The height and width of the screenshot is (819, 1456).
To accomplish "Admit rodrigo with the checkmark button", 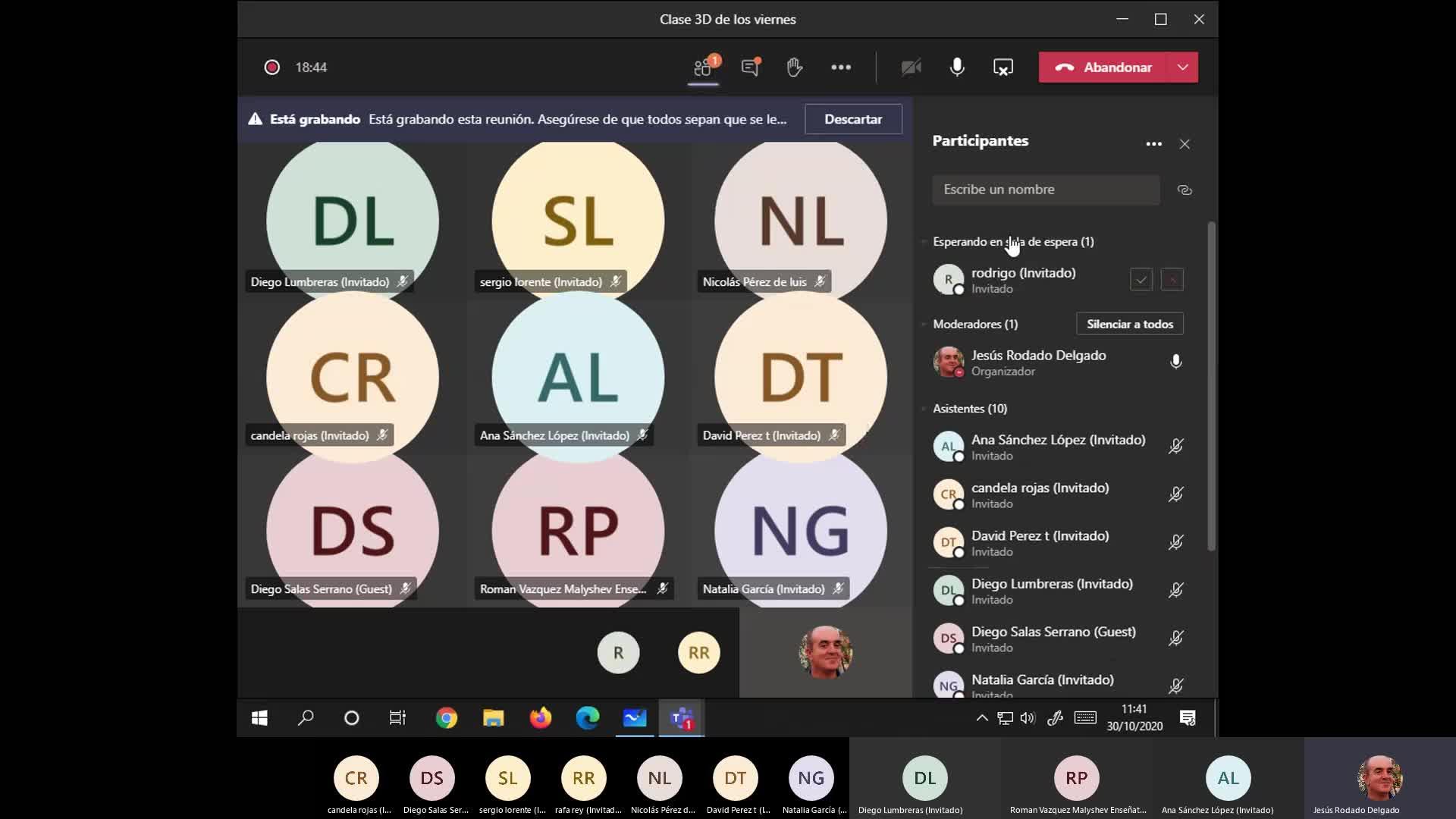I will pos(1141,280).
